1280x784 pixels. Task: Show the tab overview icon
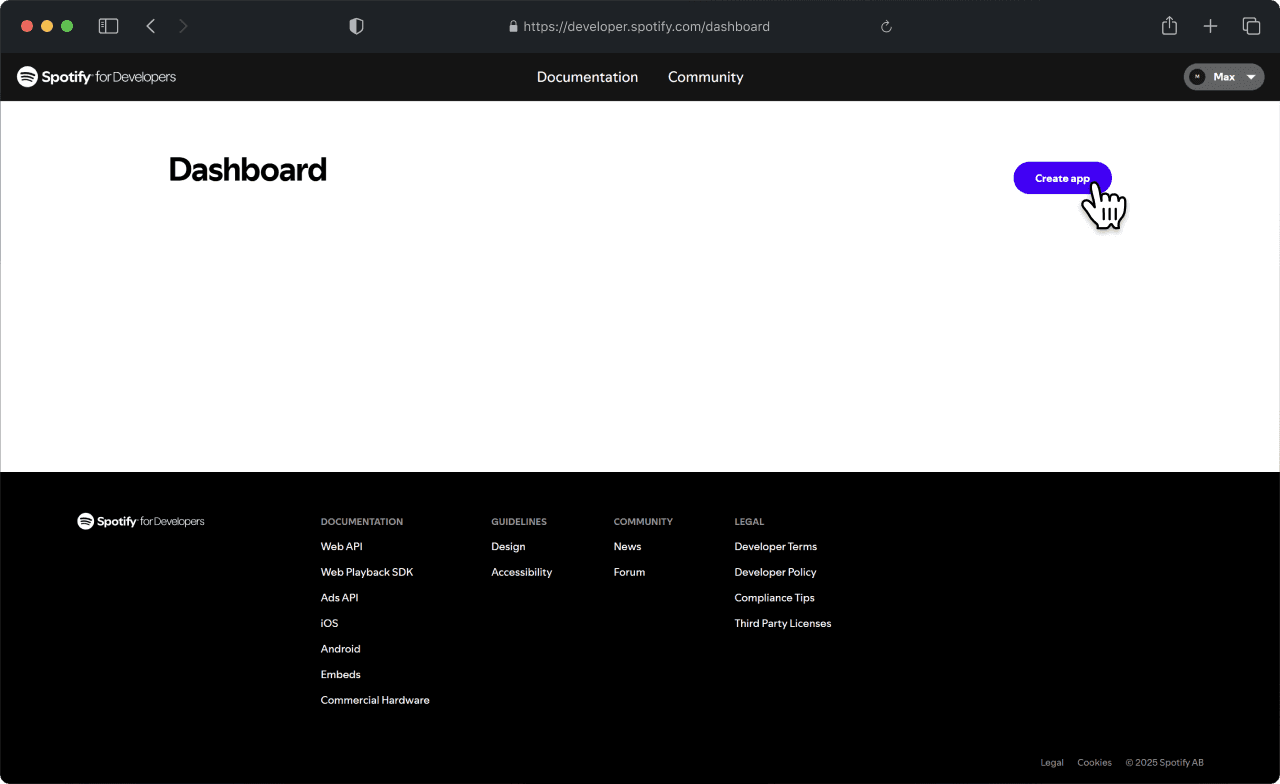1251,26
